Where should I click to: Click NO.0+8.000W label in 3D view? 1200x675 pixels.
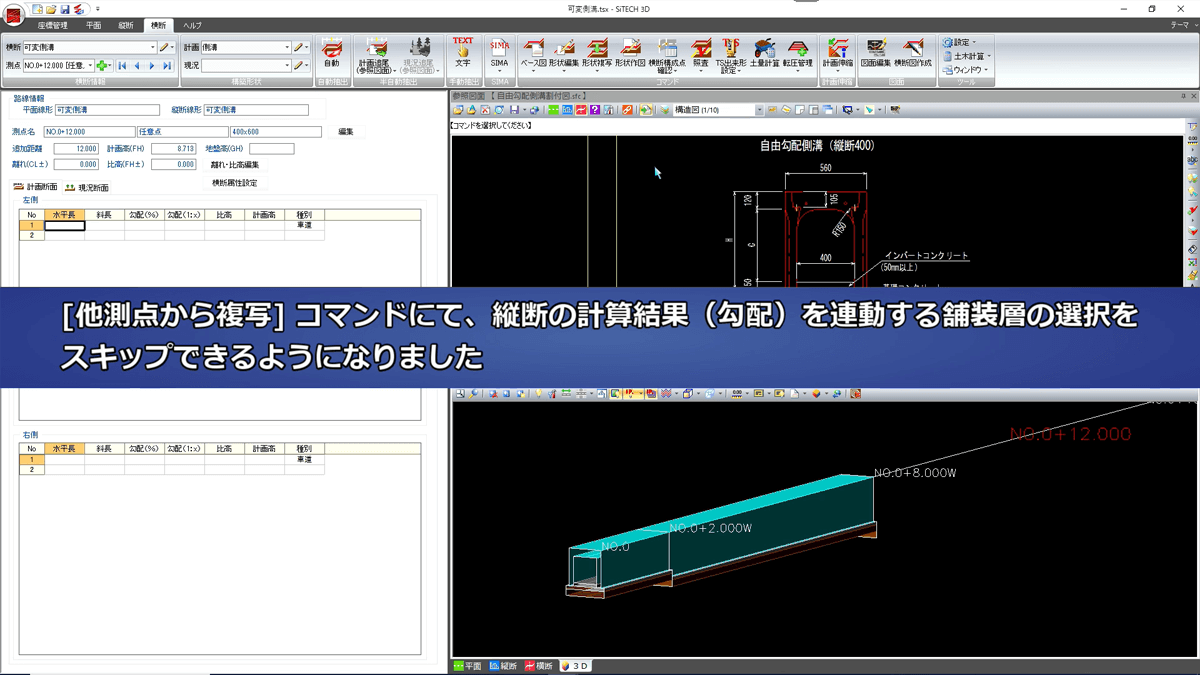[x=915, y=473]
